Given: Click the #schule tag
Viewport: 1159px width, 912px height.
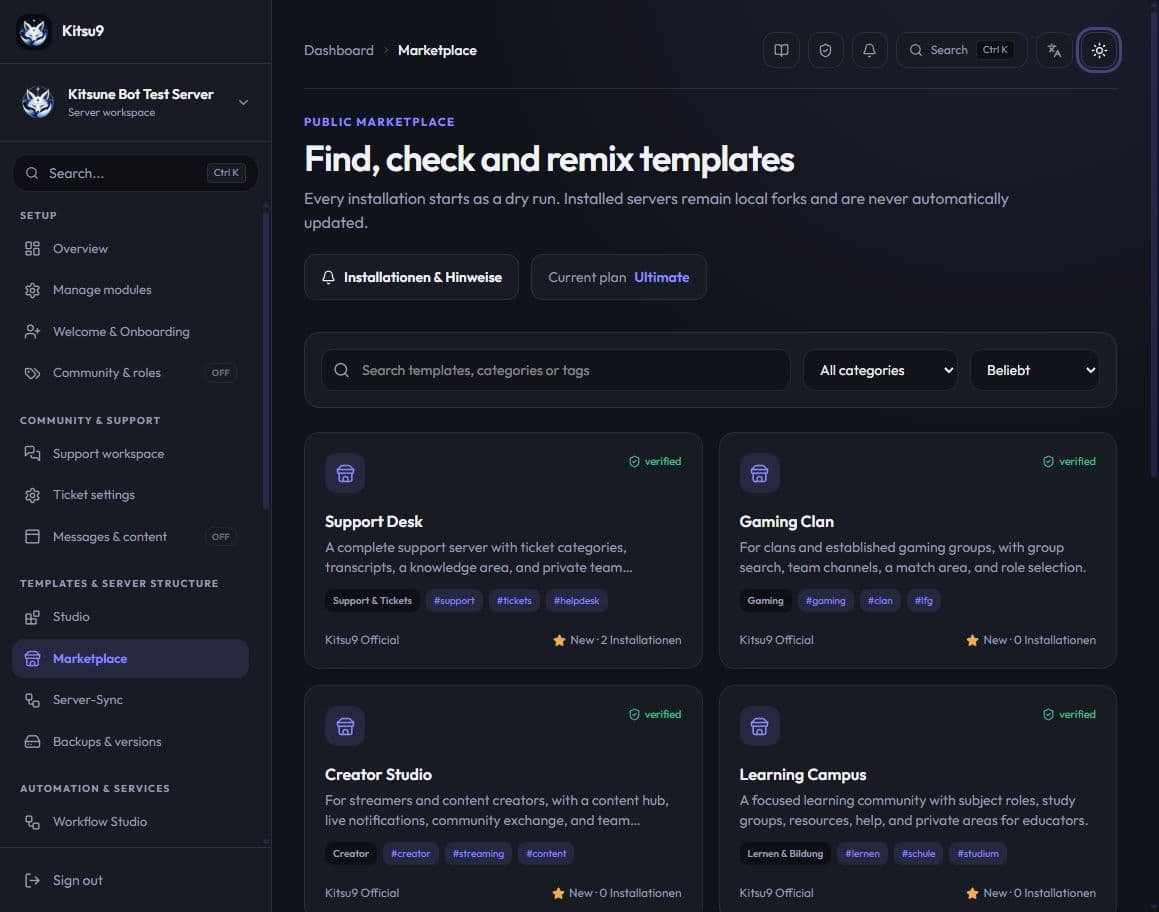Looking at the screenshot, I should point(918,854).
